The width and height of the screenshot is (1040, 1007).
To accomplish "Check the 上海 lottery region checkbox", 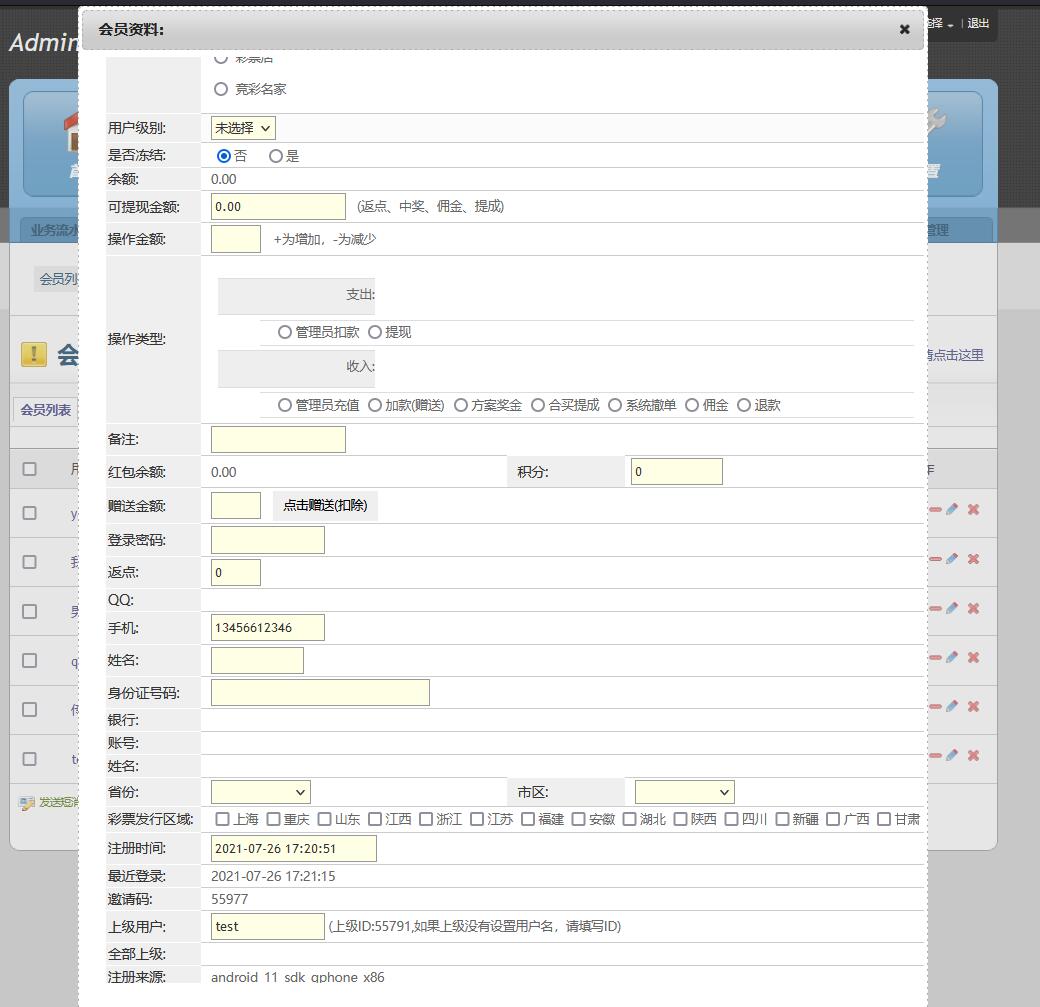I will [x=223, y=819].
